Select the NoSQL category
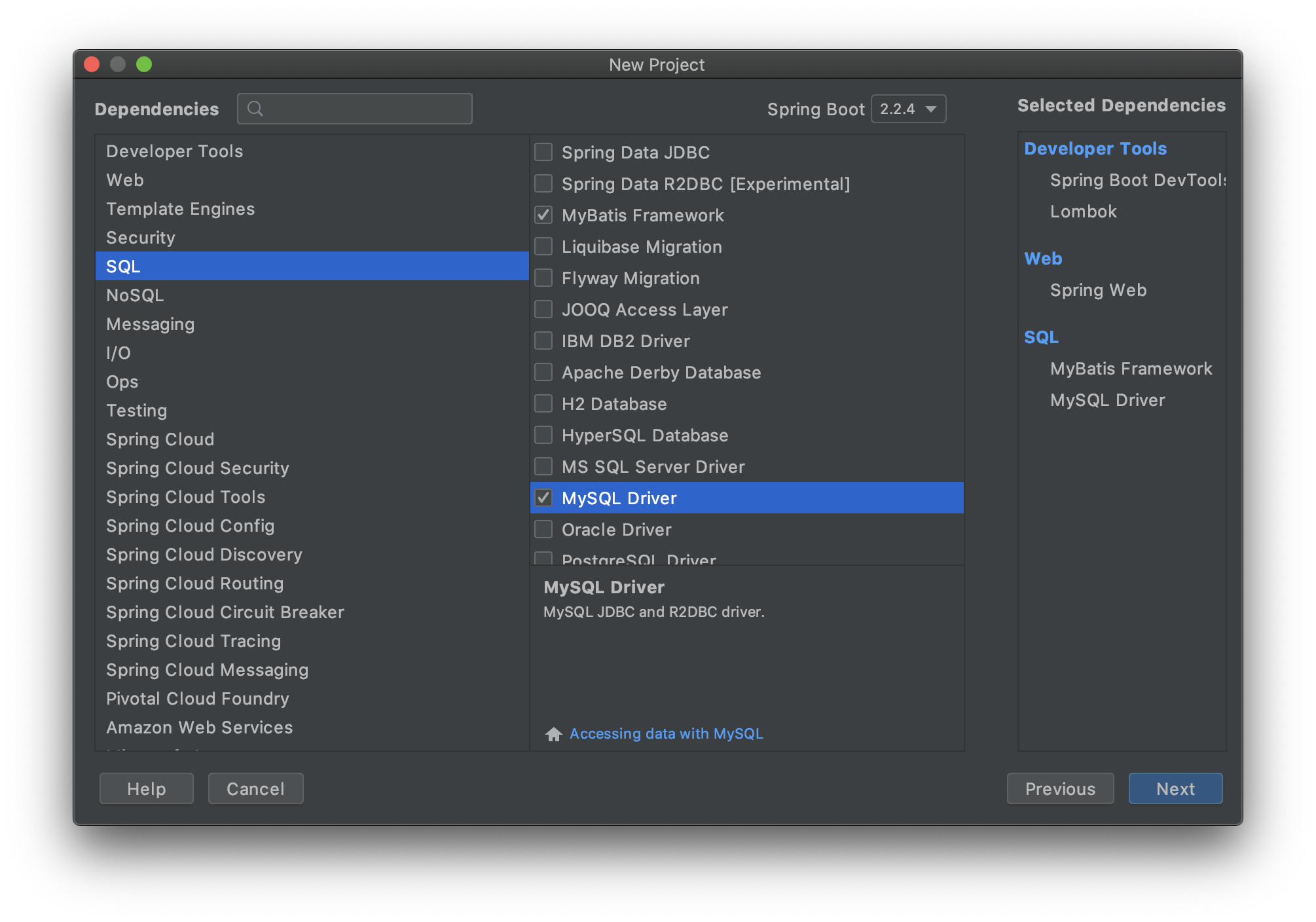This screenshot has width=1316, height=922. (x=135, y=295)
